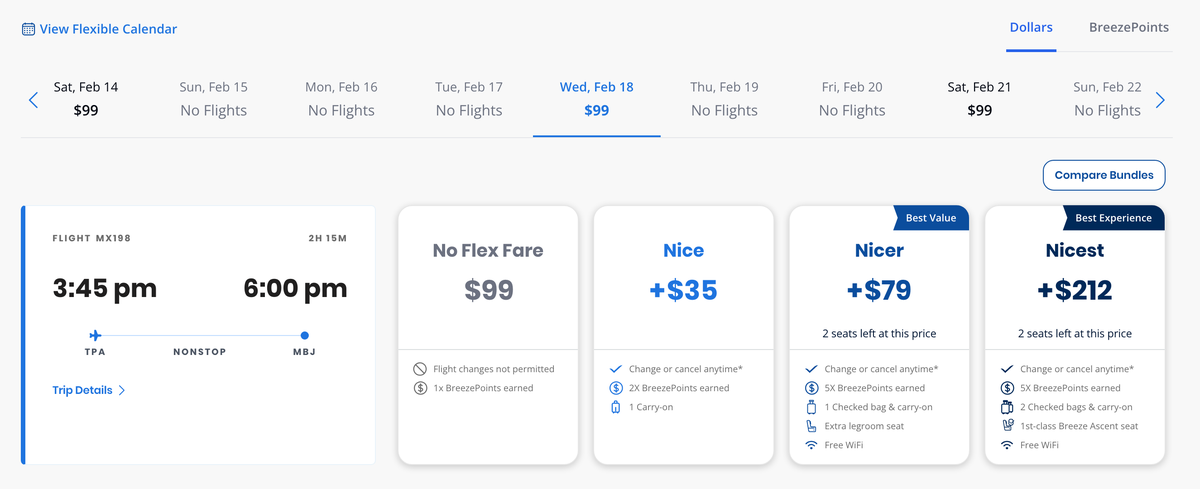Open Compare Bundles
1200x489 pixels.
pos(1104,175)
